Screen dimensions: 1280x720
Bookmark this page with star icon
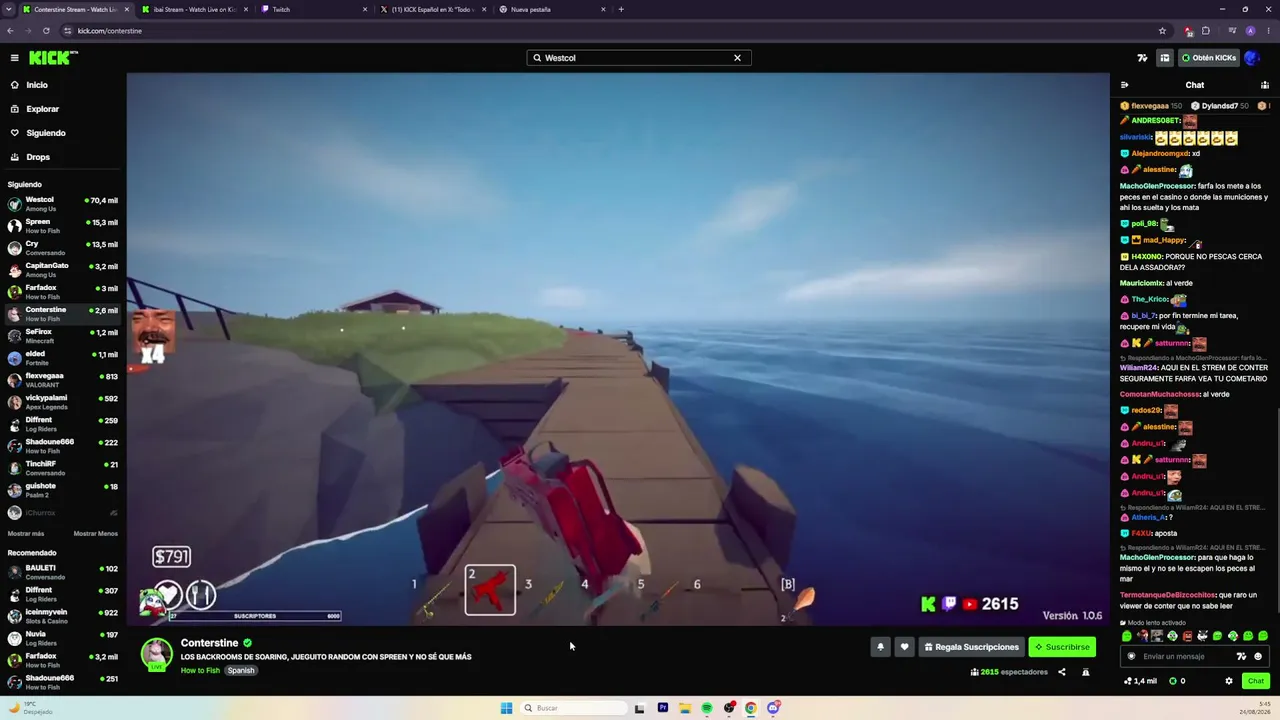(x=1162, y=31)
